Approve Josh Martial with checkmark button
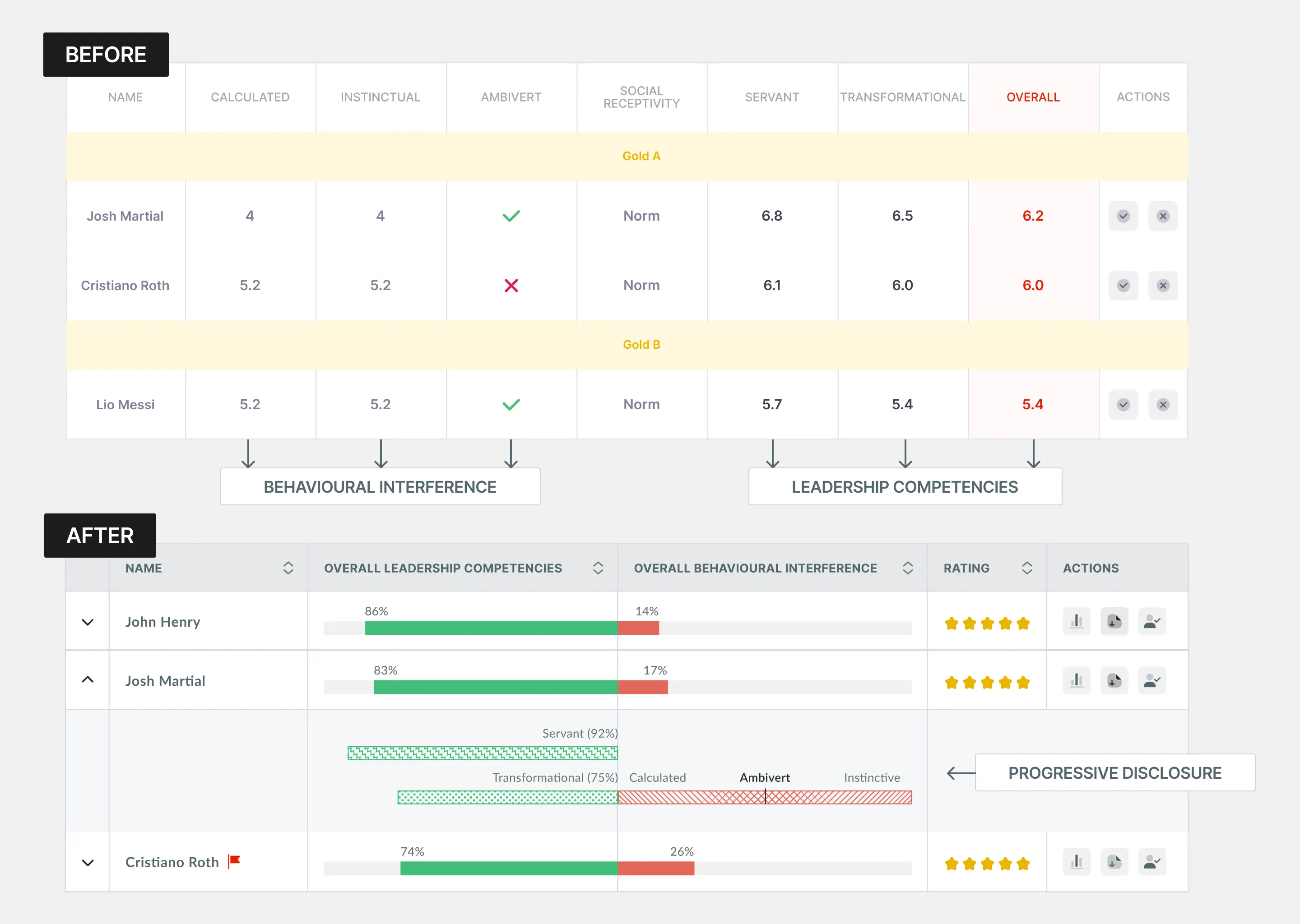 click(1123, 216)
